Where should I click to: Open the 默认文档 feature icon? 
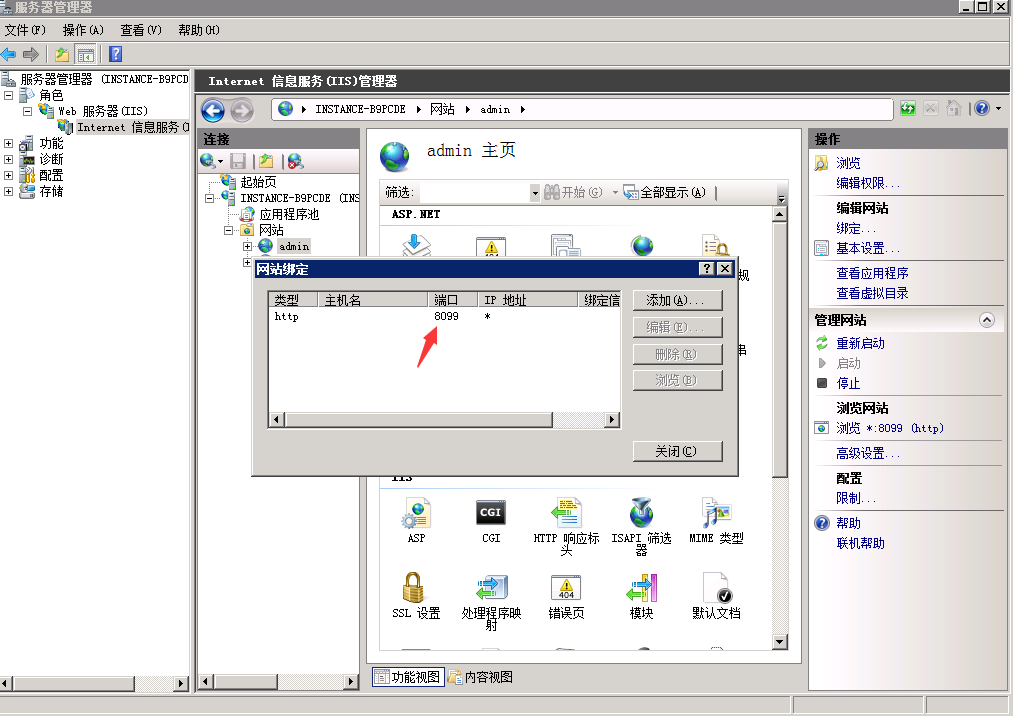point(716,596)
